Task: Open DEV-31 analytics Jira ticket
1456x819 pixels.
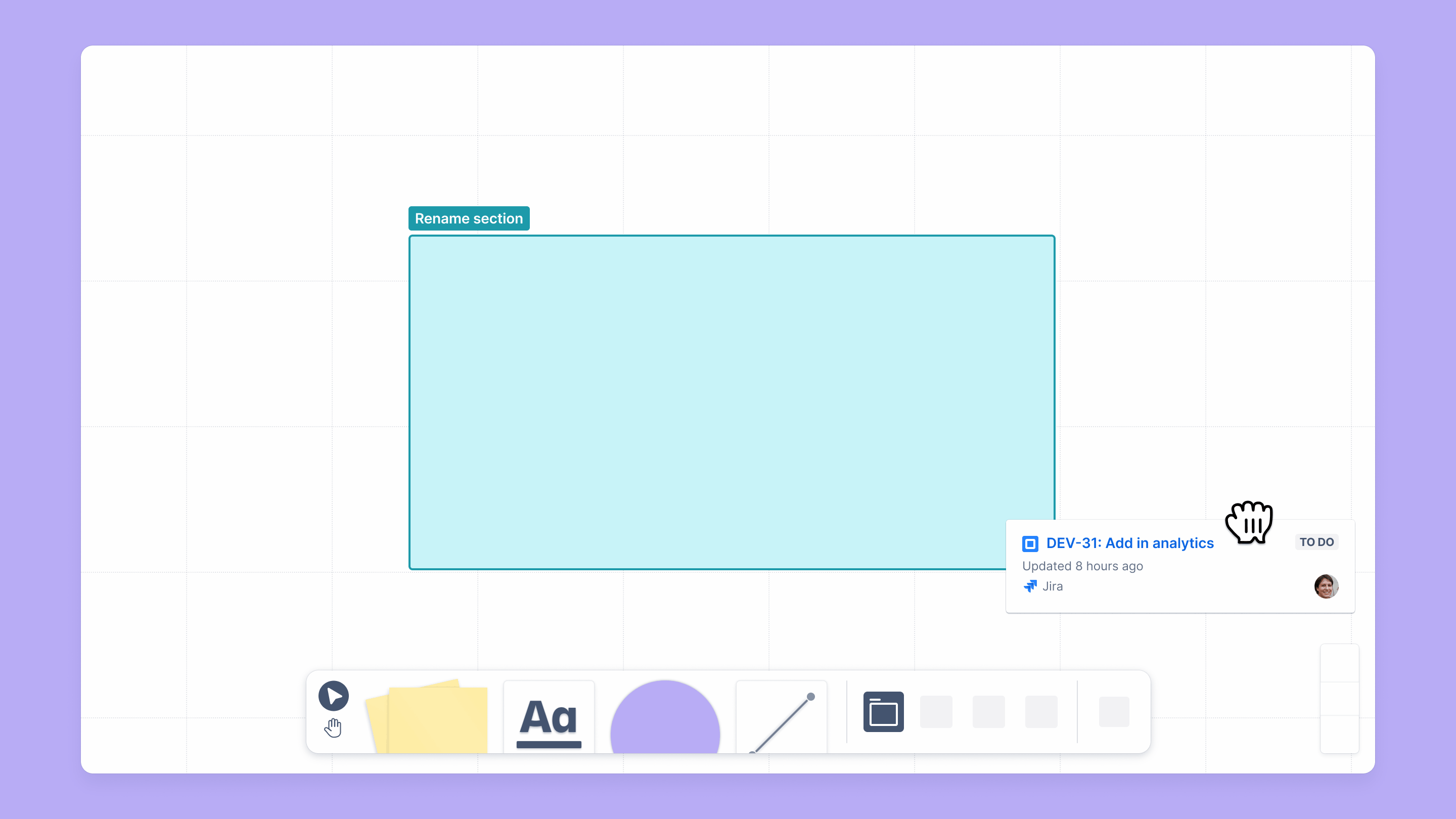Action: 1130,542
